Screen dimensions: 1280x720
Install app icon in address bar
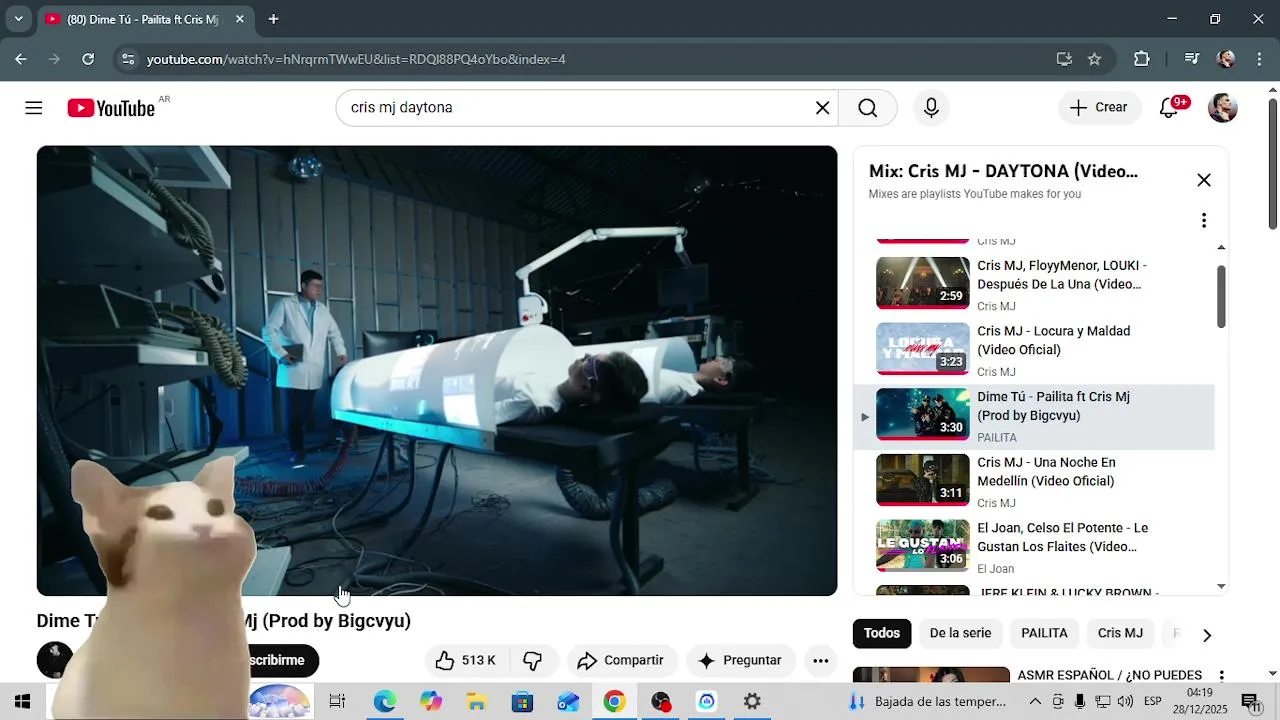point(1064,59)
